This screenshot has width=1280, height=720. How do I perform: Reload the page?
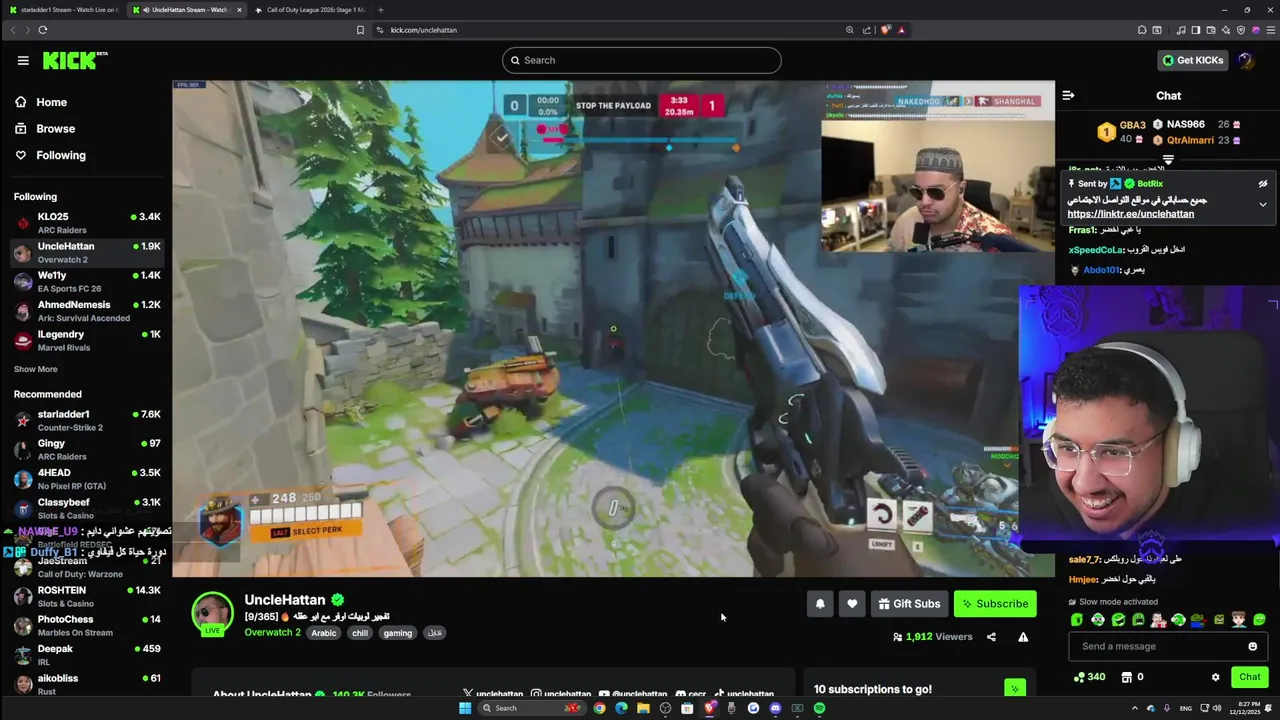coord(43,30)
